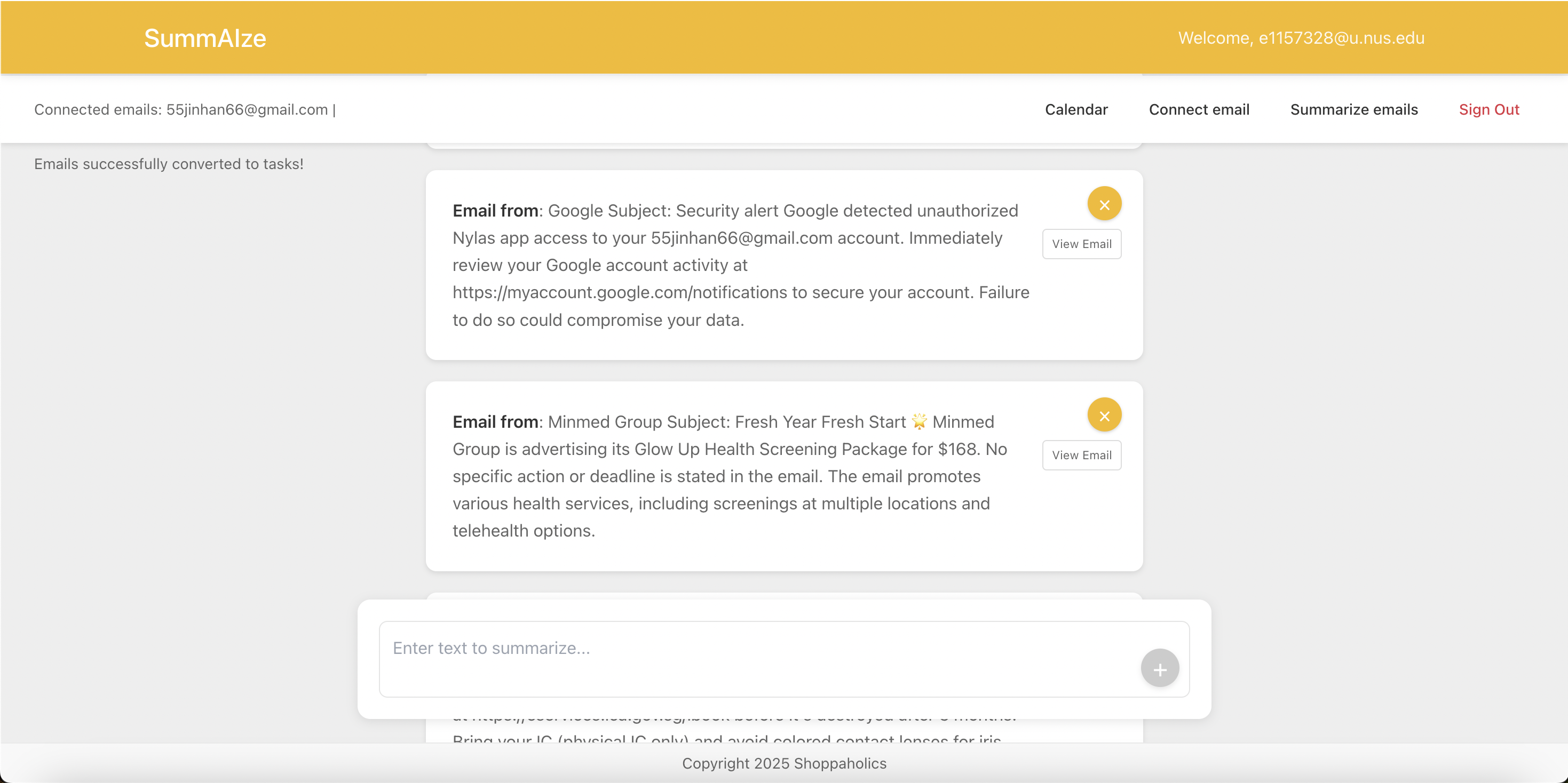View Email for Minmed Group promotion
This screenshot has height=783, width=1568.
pos(1081,455)
